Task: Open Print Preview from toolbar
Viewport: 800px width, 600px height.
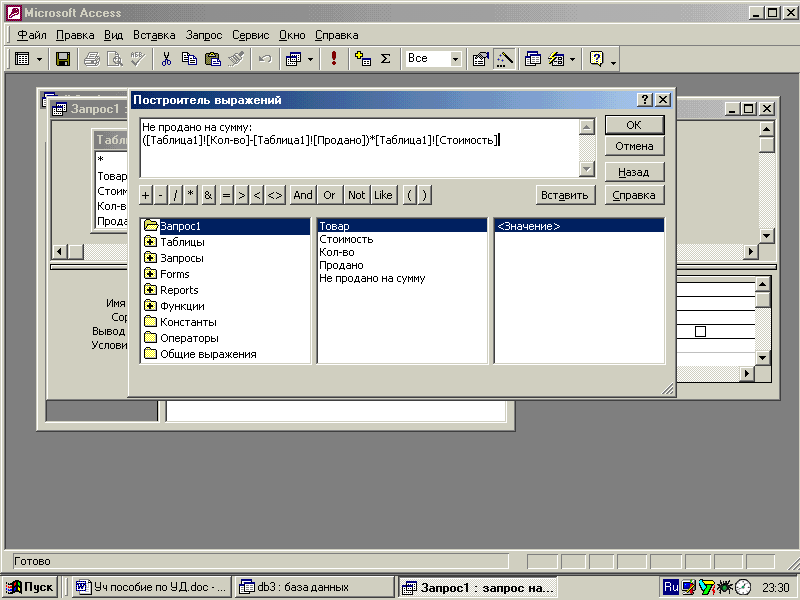Action: click(115, 59)
